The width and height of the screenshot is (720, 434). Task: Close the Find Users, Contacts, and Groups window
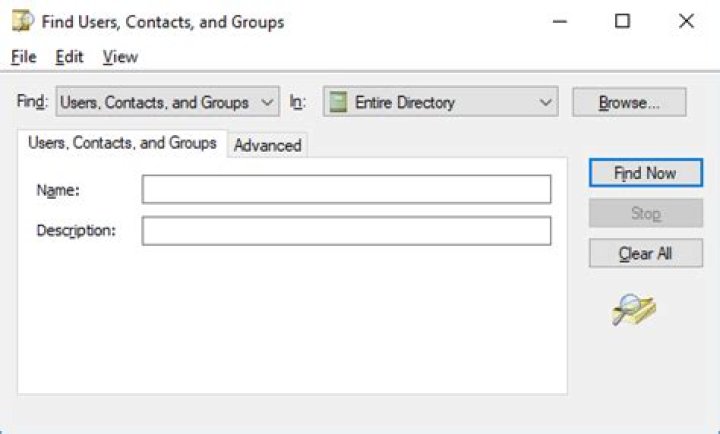coord(686,21)
